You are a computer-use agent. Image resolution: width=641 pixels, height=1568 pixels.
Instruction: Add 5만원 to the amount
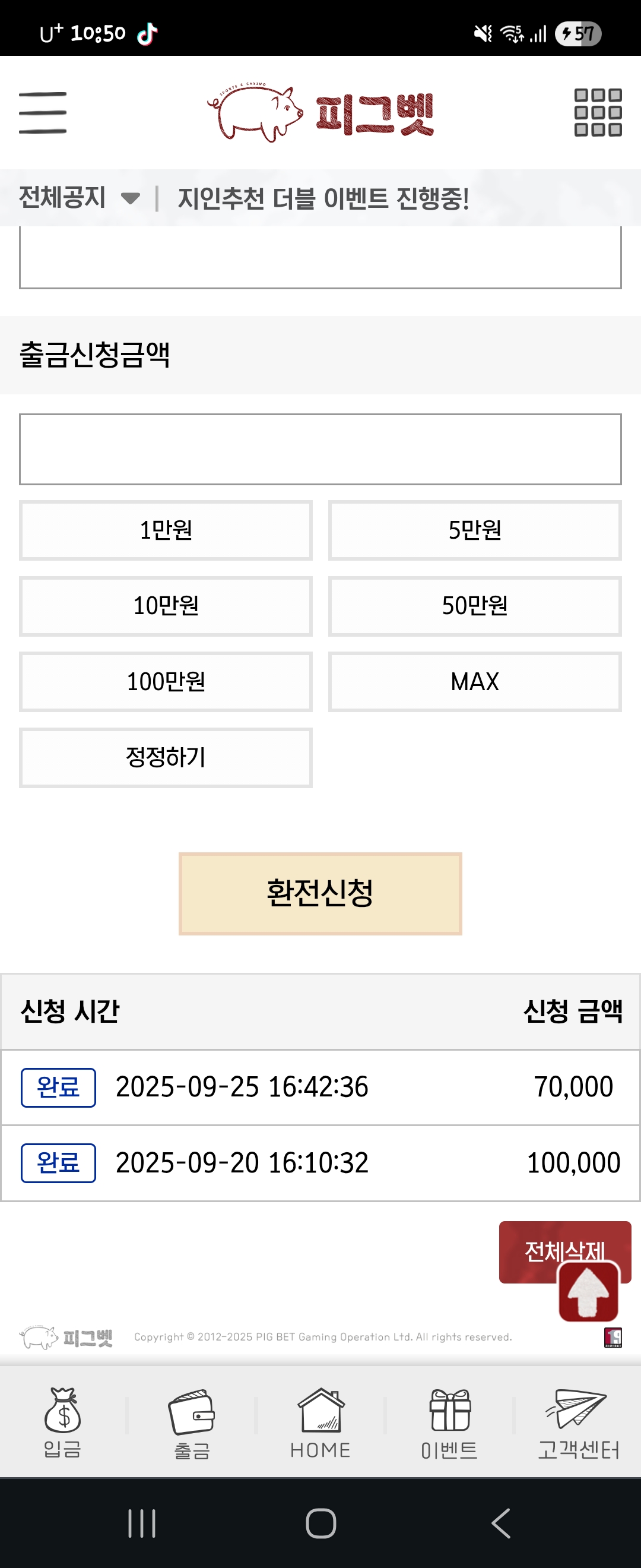pos(475,530)
